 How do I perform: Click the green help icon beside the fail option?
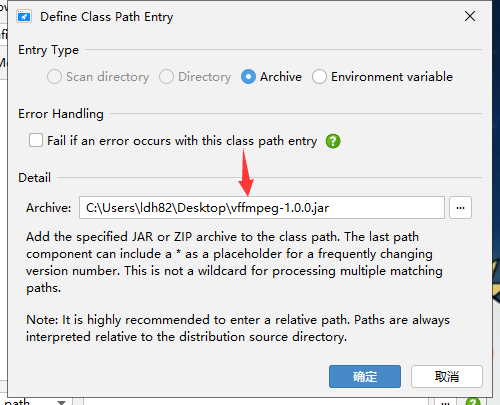coord(333,141)
